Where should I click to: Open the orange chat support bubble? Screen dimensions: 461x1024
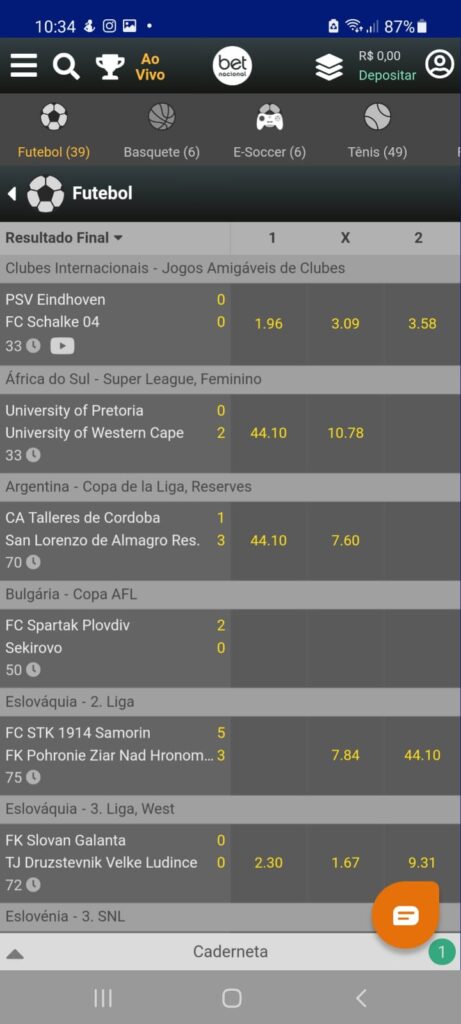coord(405,916)
